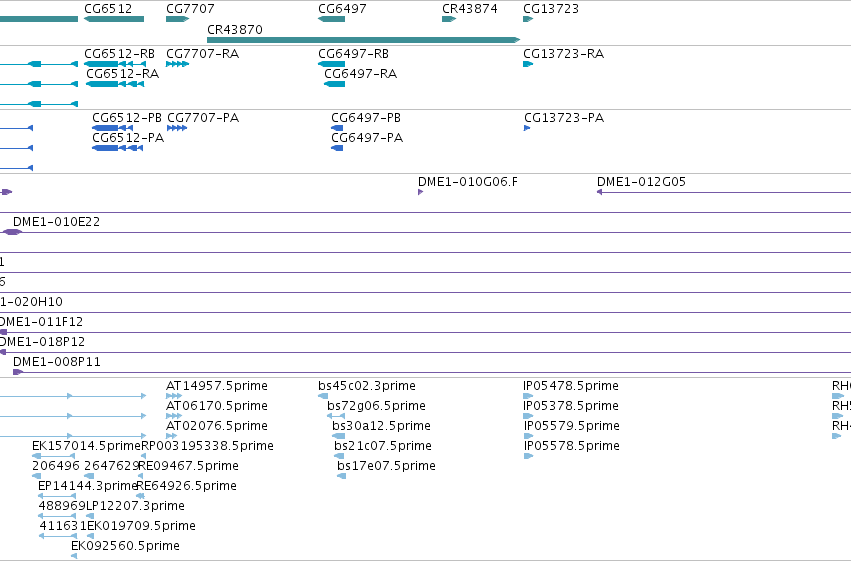Click the DME1-010G06.F marker arrow
851x561 pixels.
click(x=421, y=192)
